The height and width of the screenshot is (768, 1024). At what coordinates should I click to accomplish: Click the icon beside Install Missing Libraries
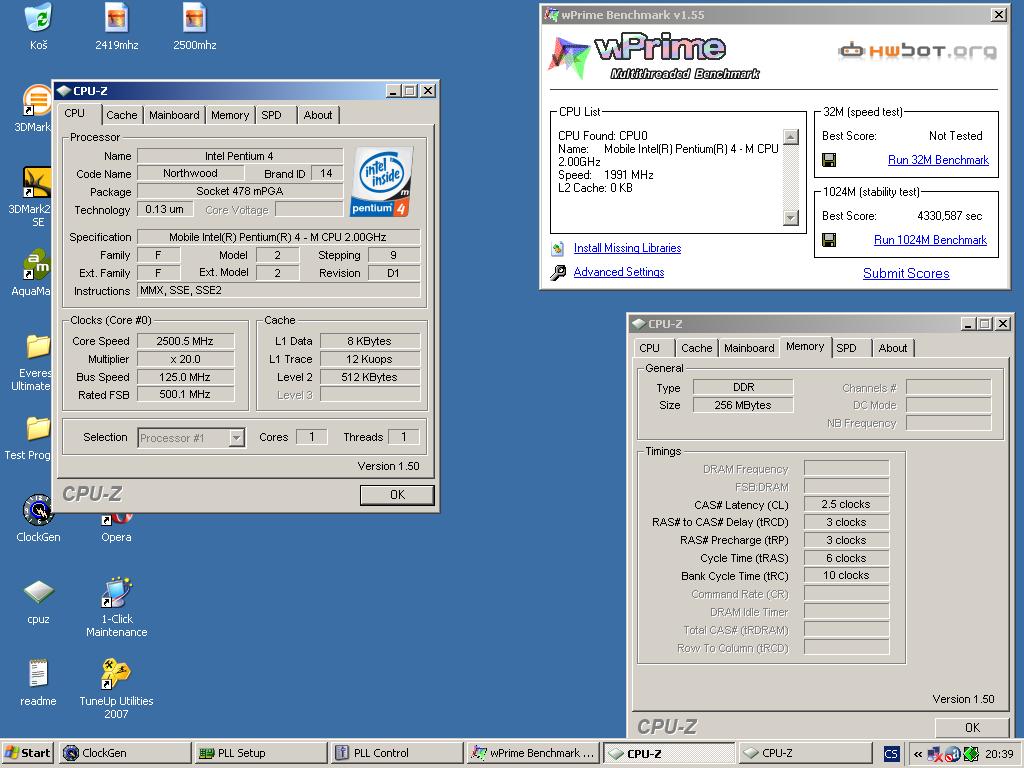(x=558, y=248)
